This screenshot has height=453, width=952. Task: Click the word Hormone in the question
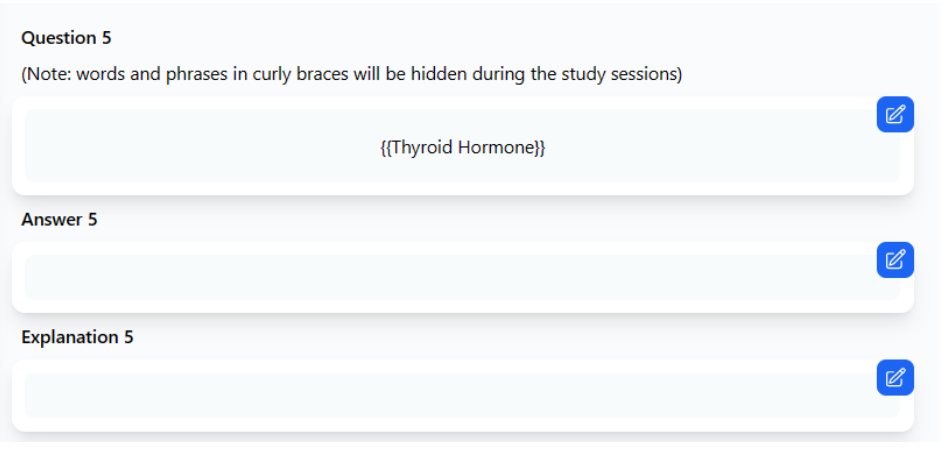click(x=495, y=148)
